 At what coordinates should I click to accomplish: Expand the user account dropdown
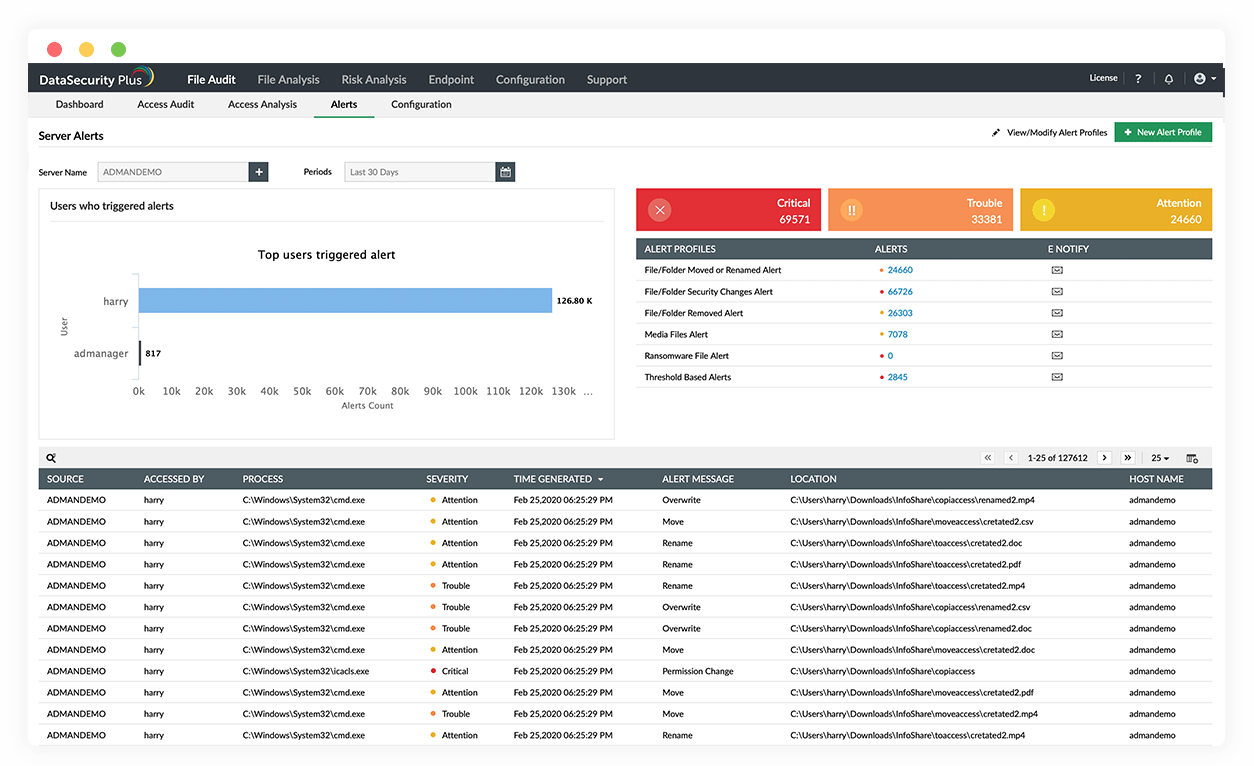tap(1204, 79)
